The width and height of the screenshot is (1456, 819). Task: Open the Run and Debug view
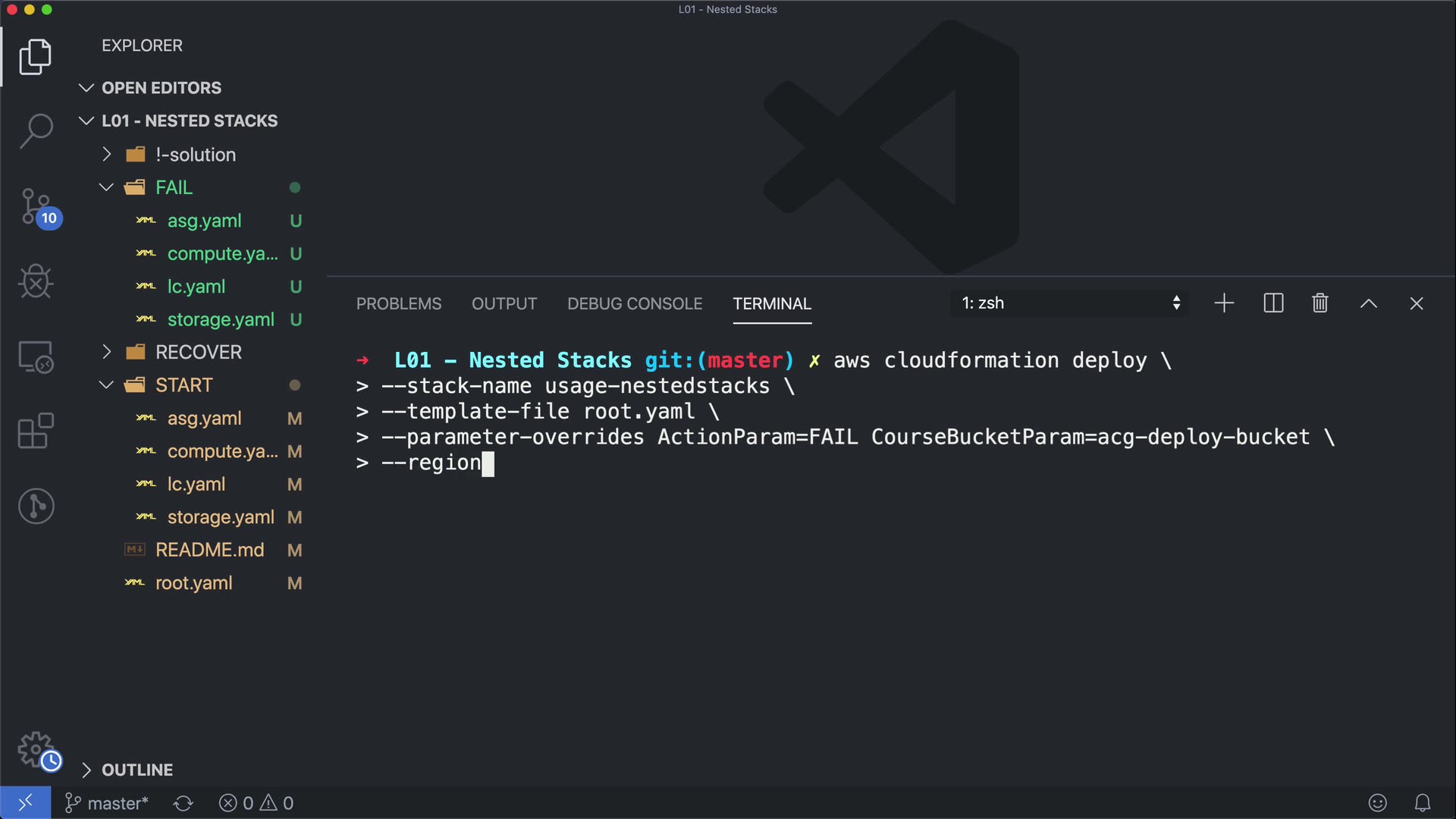pos(36,281)
